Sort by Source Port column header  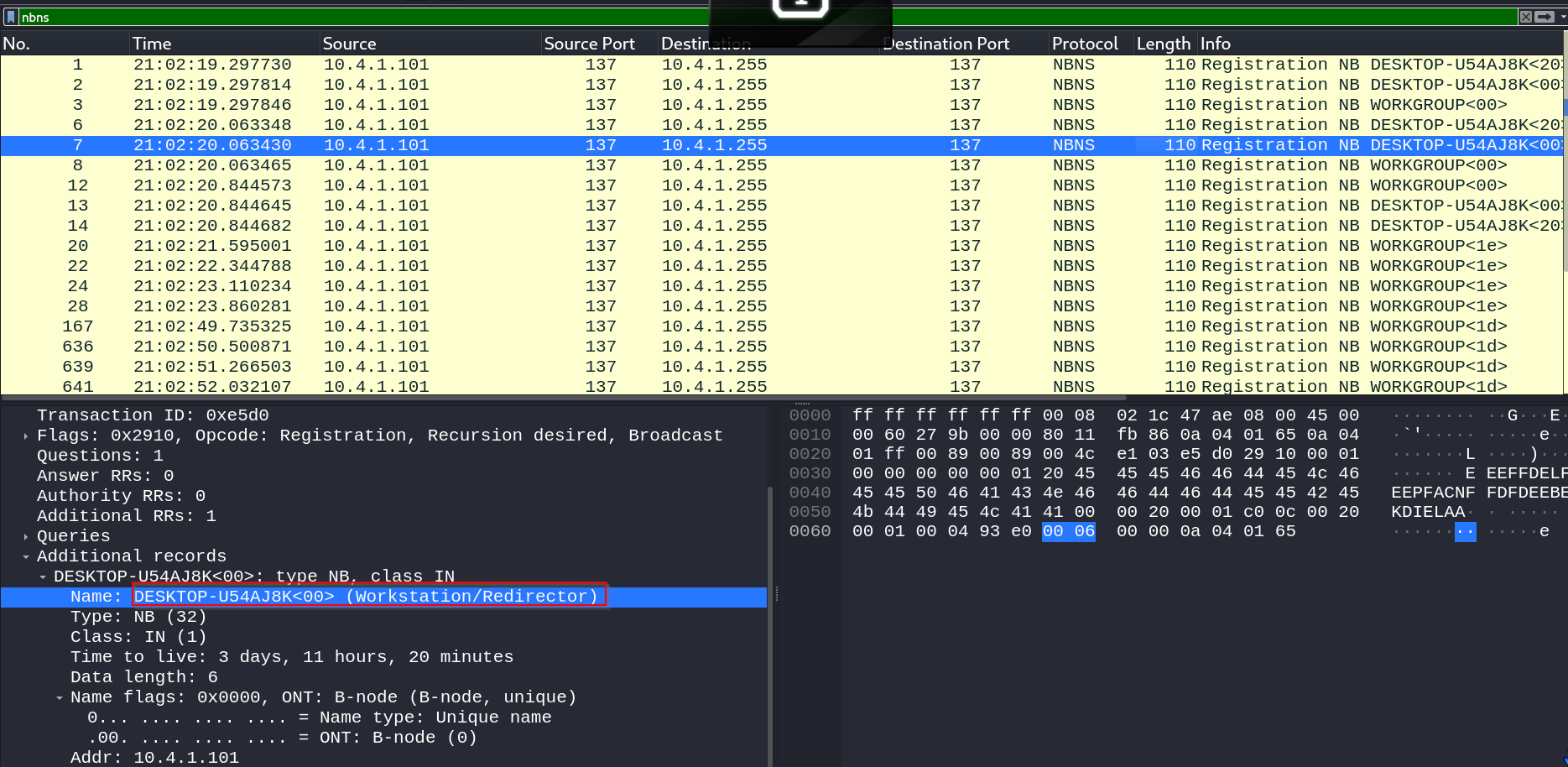599,44
